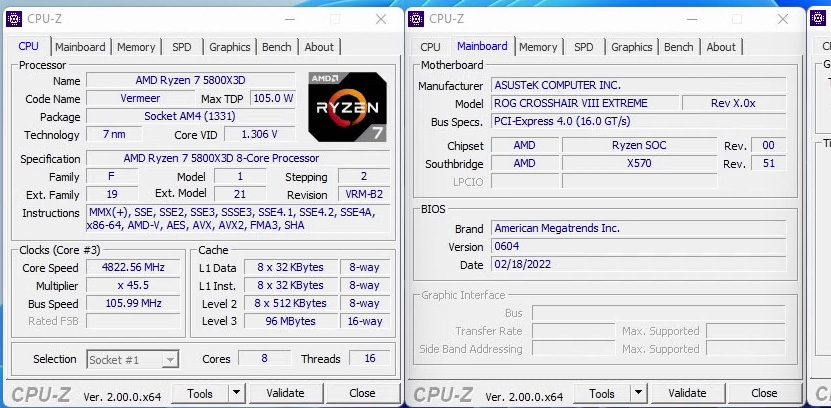Image resolution: width=831 pixels, height=408 pixels.
Task: Click Ext. Model value 21
Action: 240,194
